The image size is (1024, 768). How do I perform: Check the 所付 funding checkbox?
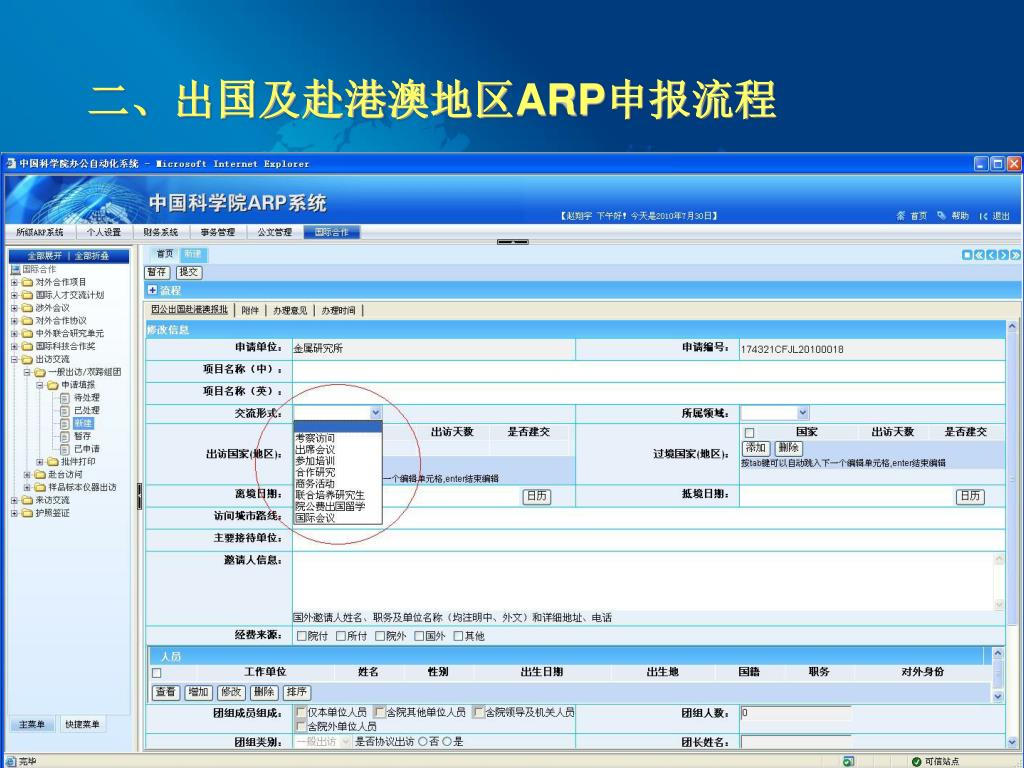[341, 636]
